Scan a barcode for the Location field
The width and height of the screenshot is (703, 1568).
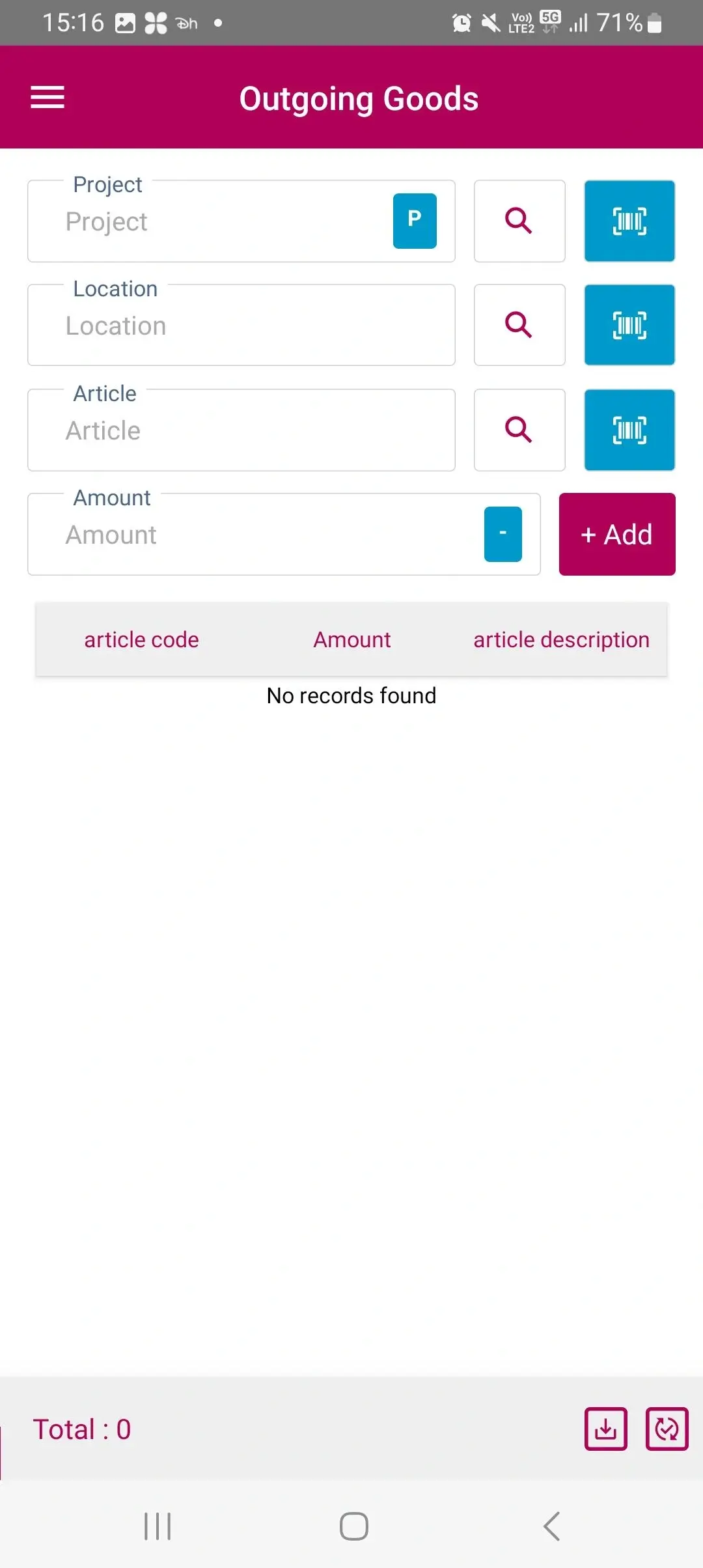pyautogui.click(x=629, y=325)
